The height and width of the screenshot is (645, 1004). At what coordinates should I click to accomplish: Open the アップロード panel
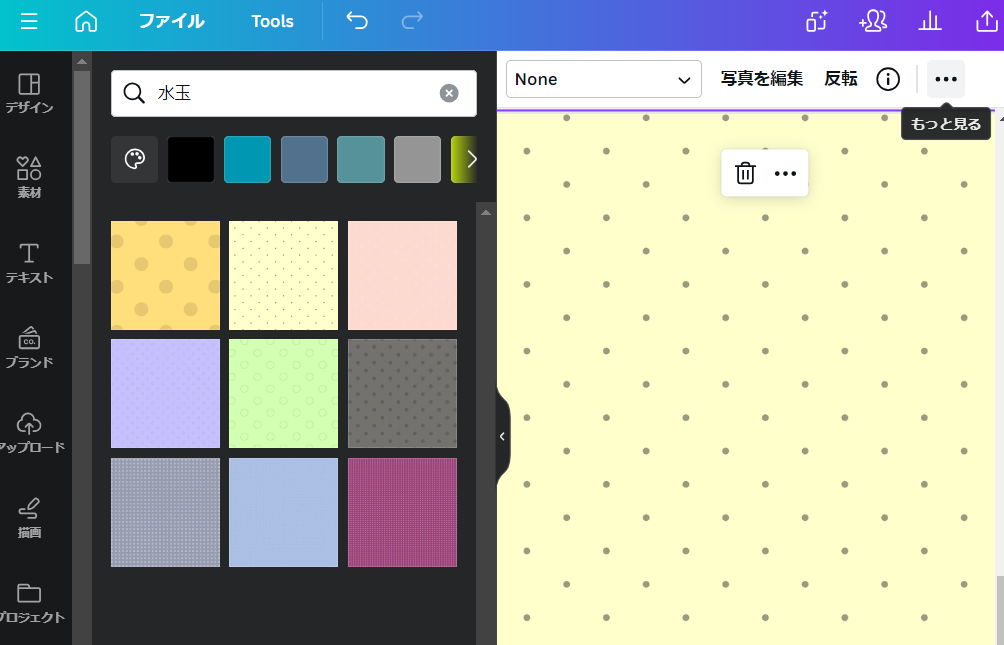pos(29,433)
